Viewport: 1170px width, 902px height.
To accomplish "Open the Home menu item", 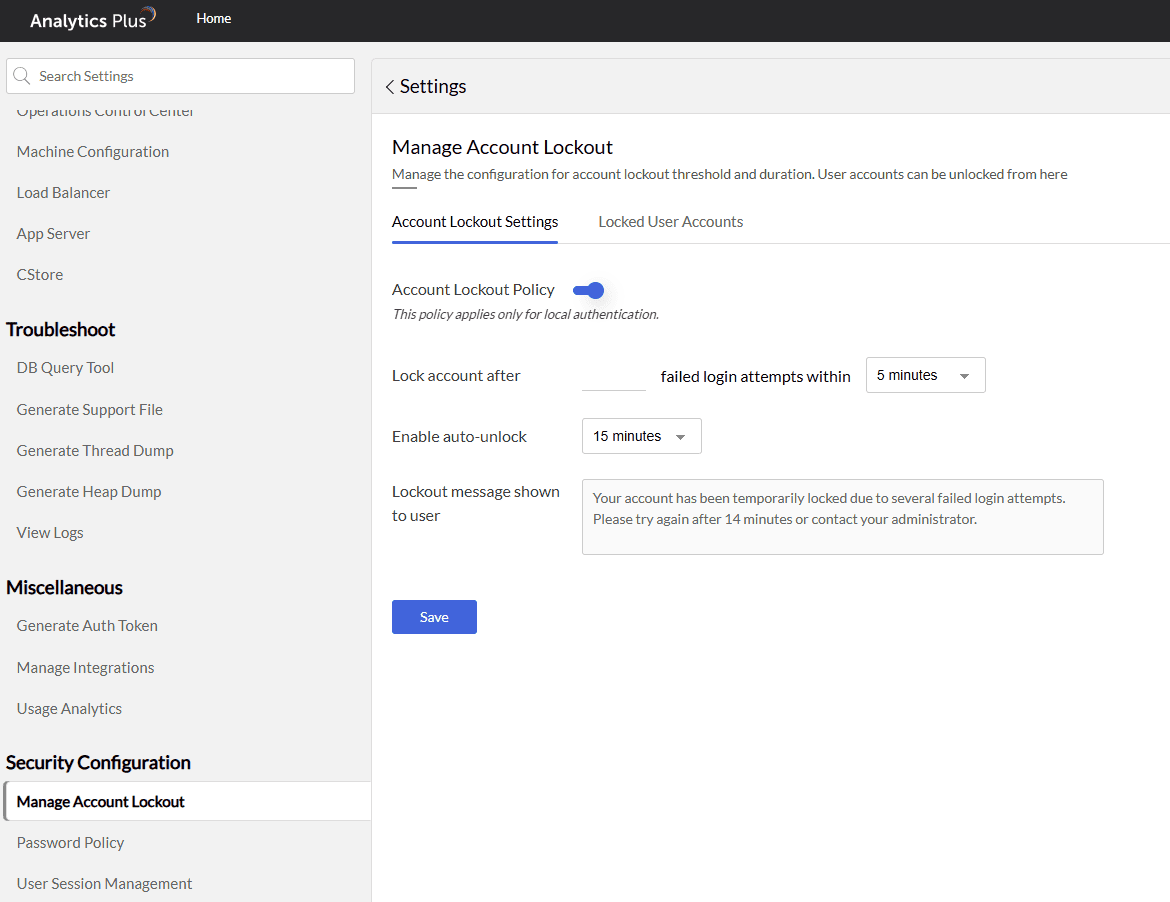I will click(213, 18).
